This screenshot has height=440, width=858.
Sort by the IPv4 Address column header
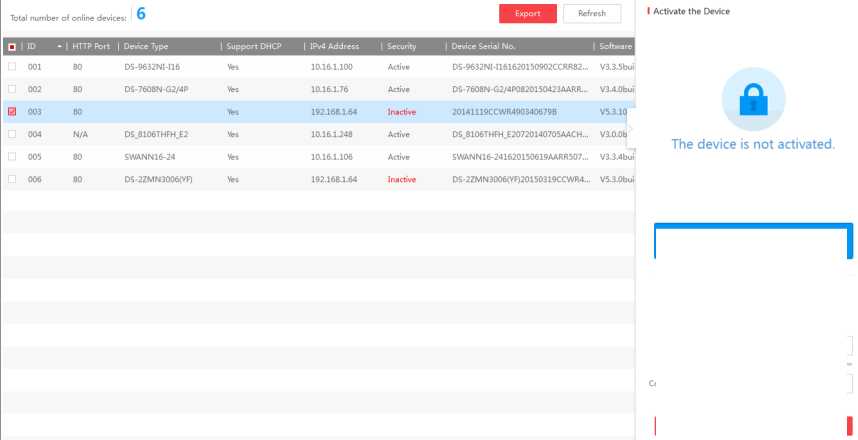click(x=336, y=47)
